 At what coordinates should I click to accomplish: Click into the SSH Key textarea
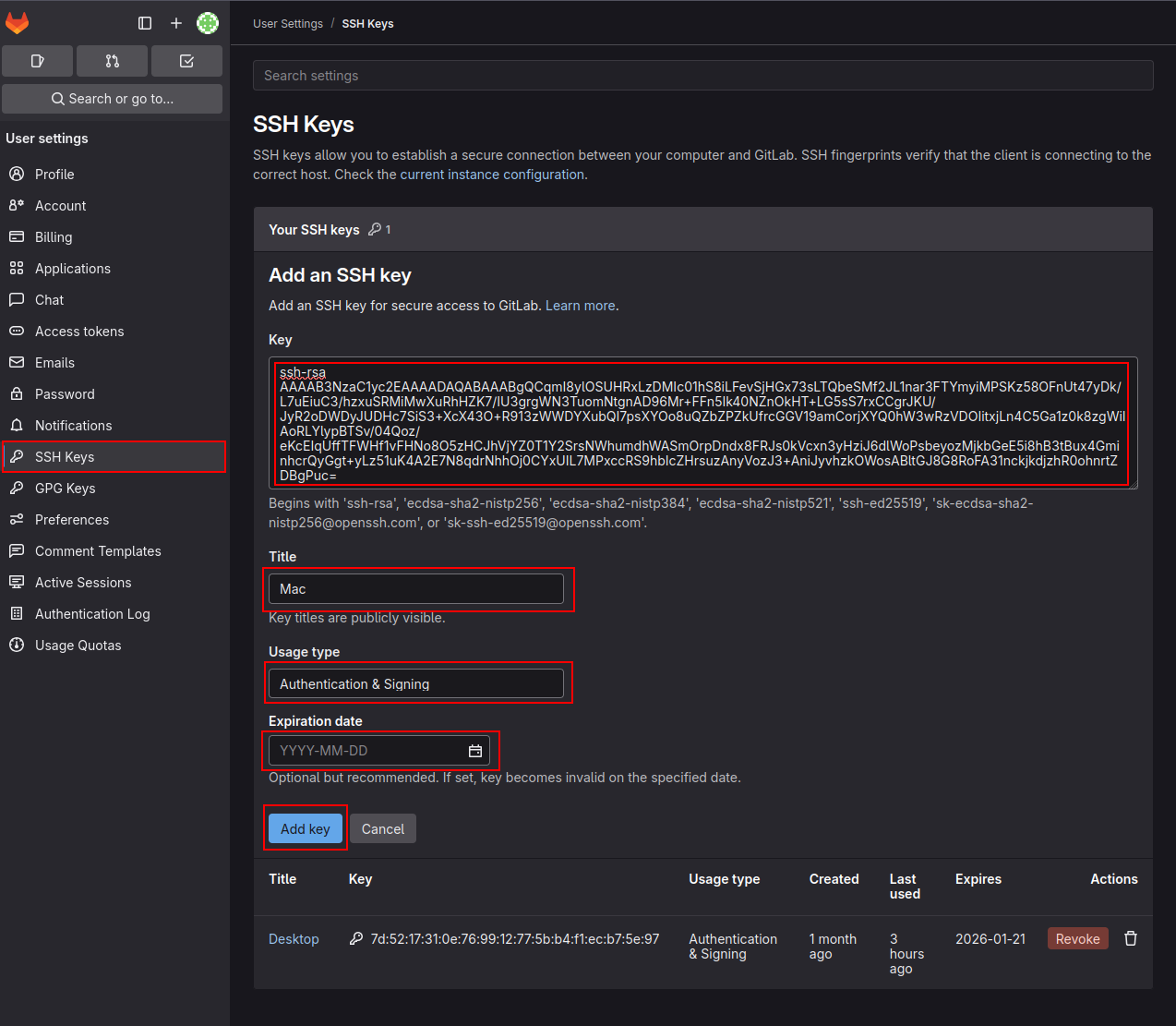click(x=703, y=423)
